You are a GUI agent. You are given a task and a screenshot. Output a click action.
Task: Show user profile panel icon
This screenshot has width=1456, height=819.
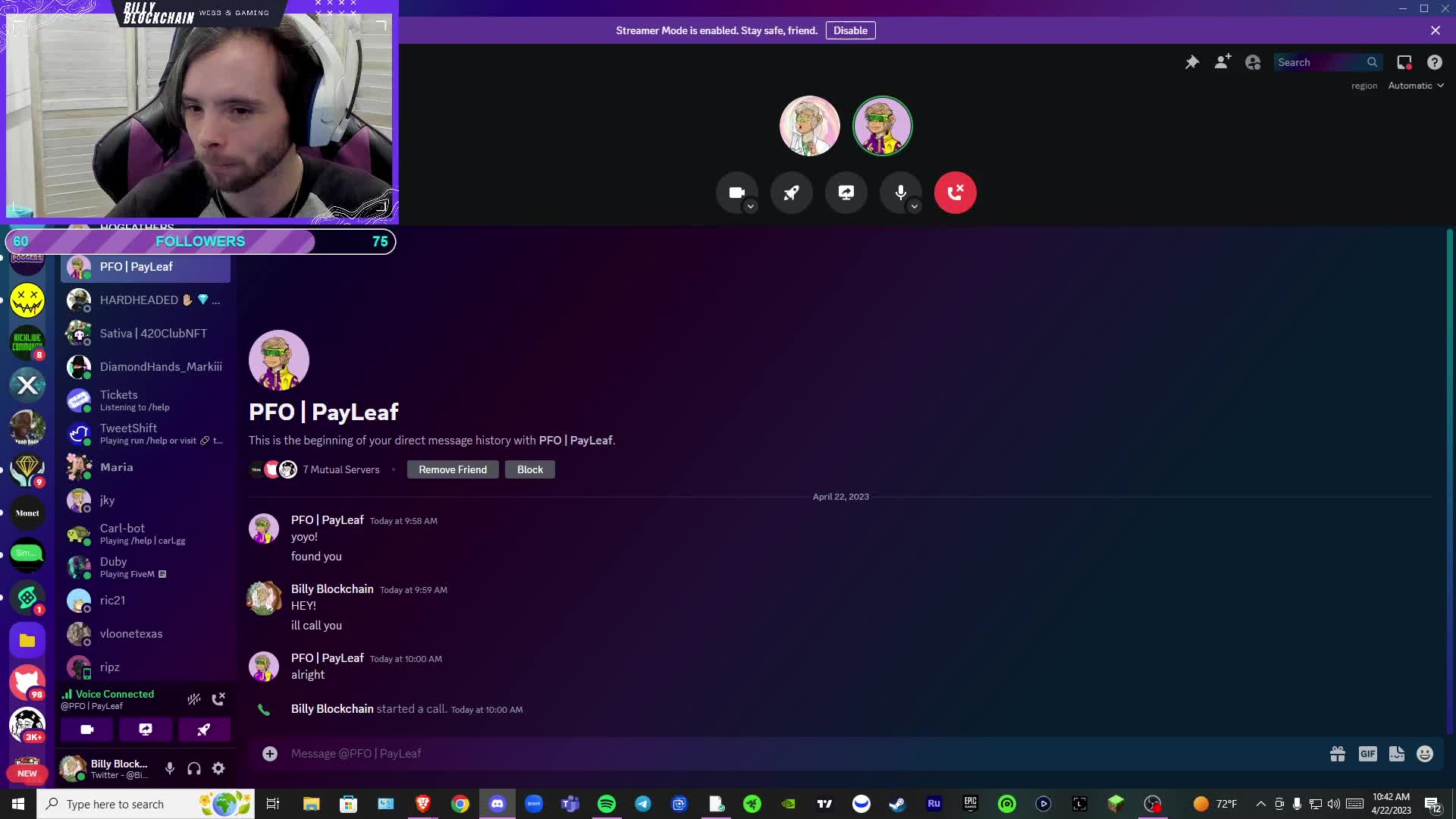[x=1253, y=62]
